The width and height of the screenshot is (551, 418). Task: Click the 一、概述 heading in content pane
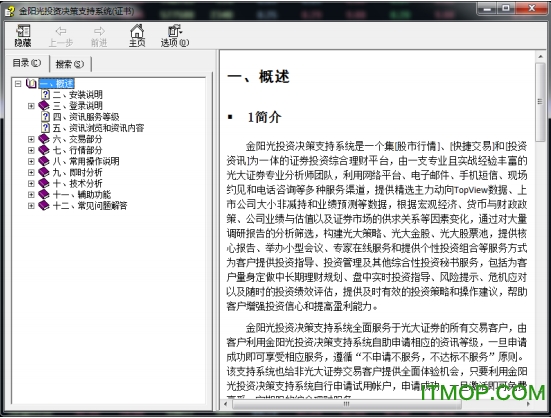click(x=258, y=77)
